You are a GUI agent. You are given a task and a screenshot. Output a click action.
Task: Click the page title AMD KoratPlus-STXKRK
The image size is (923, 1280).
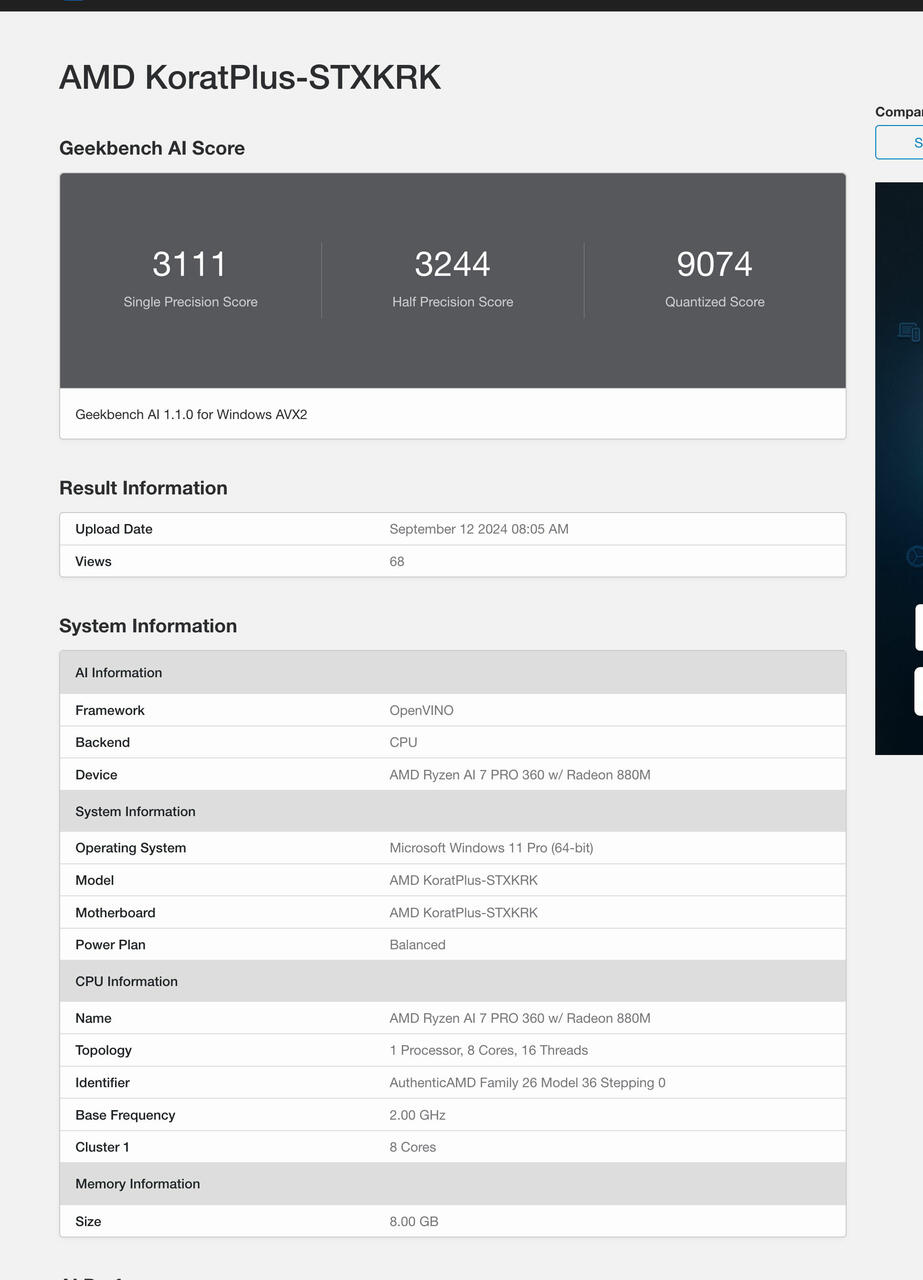point(250,77)
